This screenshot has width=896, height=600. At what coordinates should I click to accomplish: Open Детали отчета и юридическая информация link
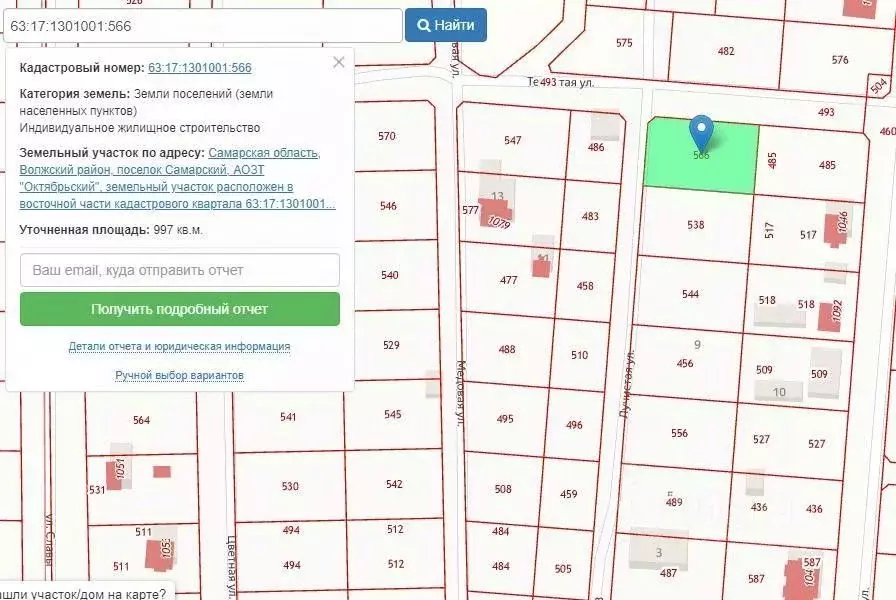[x=179, y=346]
